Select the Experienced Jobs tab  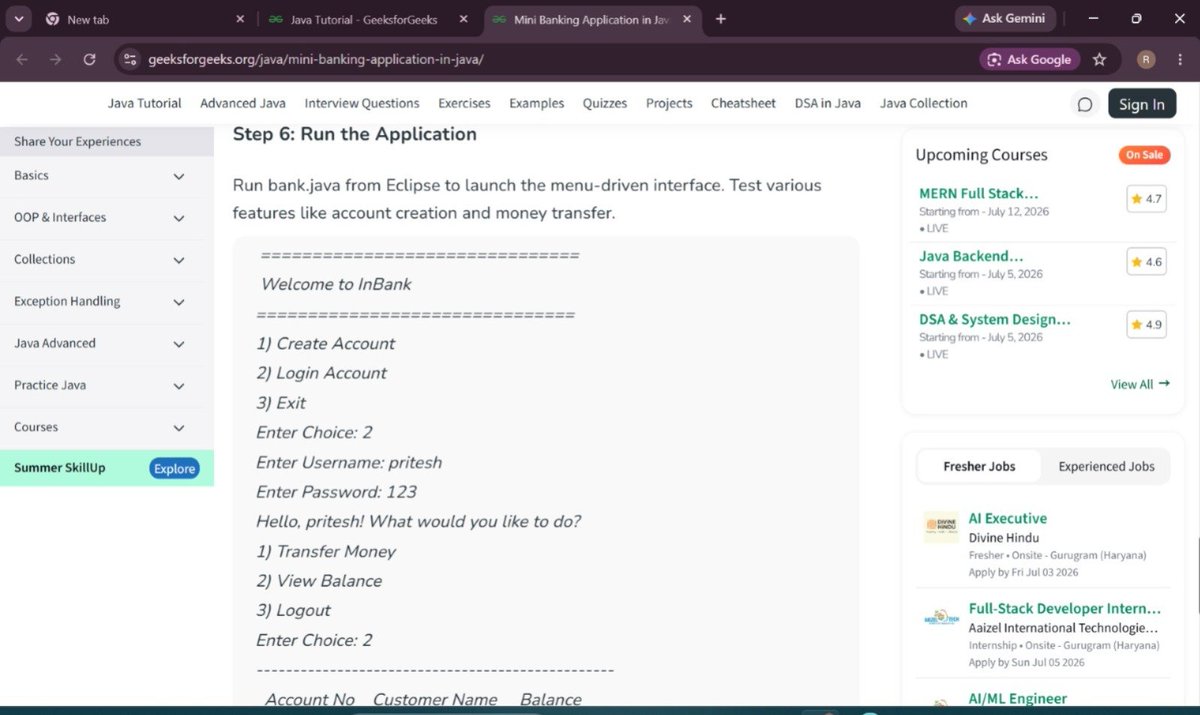point(1106,466)
